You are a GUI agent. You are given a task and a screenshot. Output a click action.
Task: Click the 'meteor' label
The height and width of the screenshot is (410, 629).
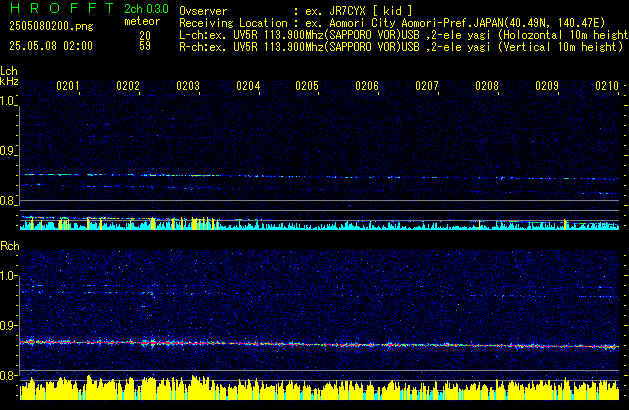click(x=142, y=21)
